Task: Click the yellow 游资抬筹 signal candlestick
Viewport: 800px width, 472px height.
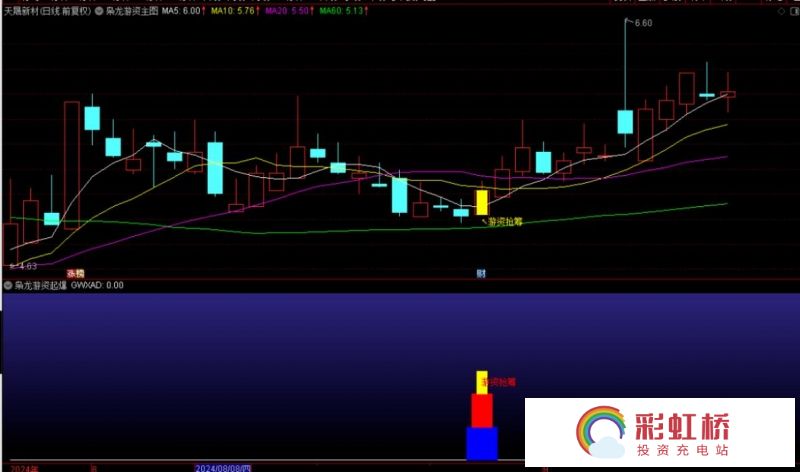Action: point(482,202)
